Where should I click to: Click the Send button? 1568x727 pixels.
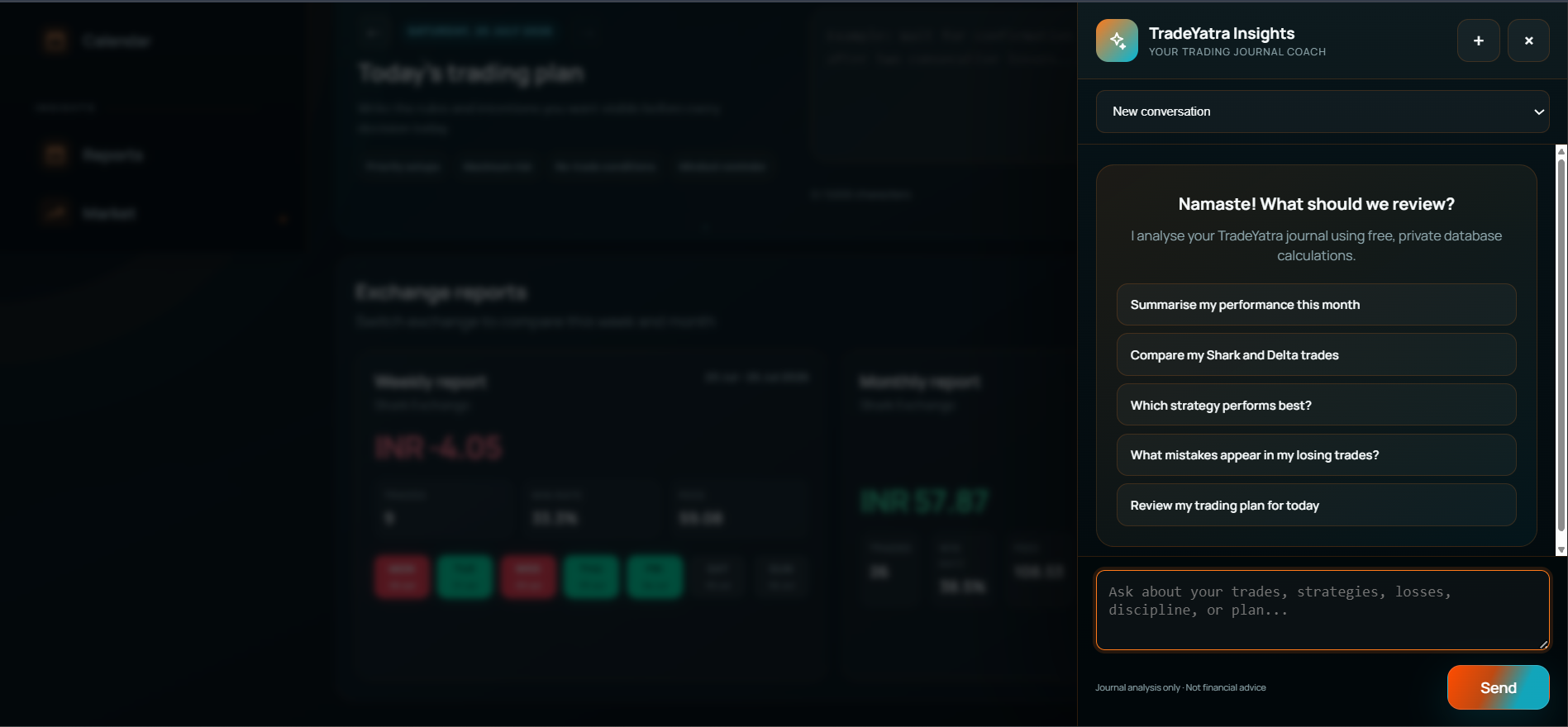pos(1498,687)
